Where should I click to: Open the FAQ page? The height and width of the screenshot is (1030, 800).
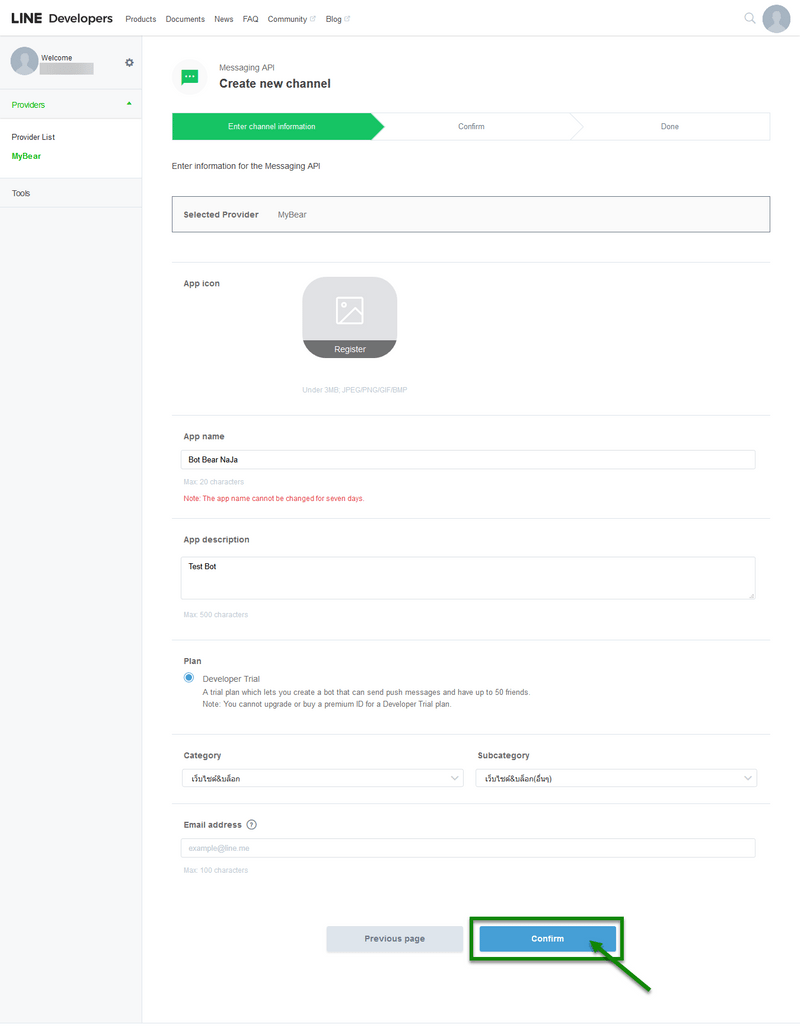coord(250,19)
